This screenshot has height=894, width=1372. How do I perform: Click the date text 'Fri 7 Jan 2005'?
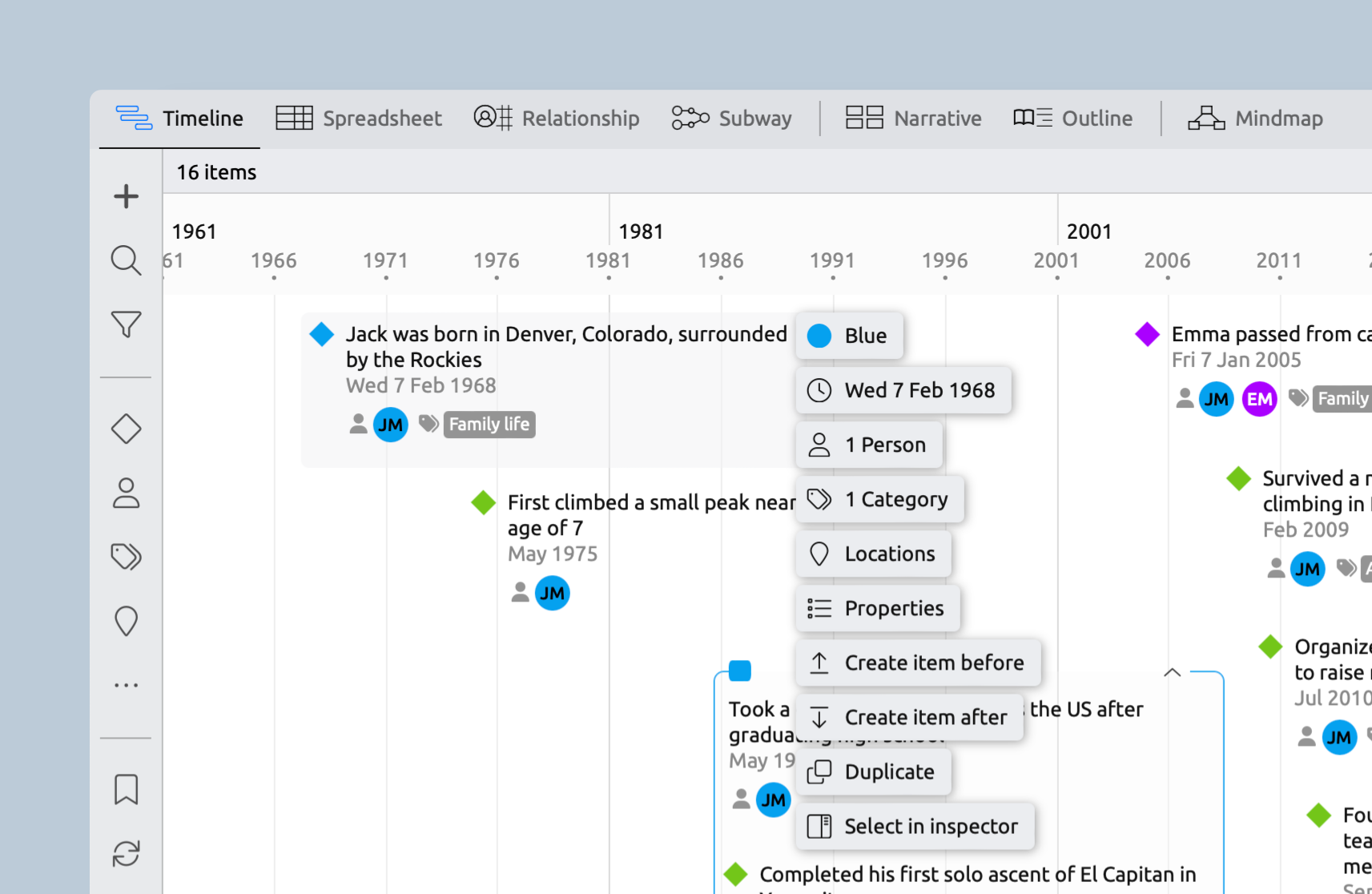coord(1237,360)
